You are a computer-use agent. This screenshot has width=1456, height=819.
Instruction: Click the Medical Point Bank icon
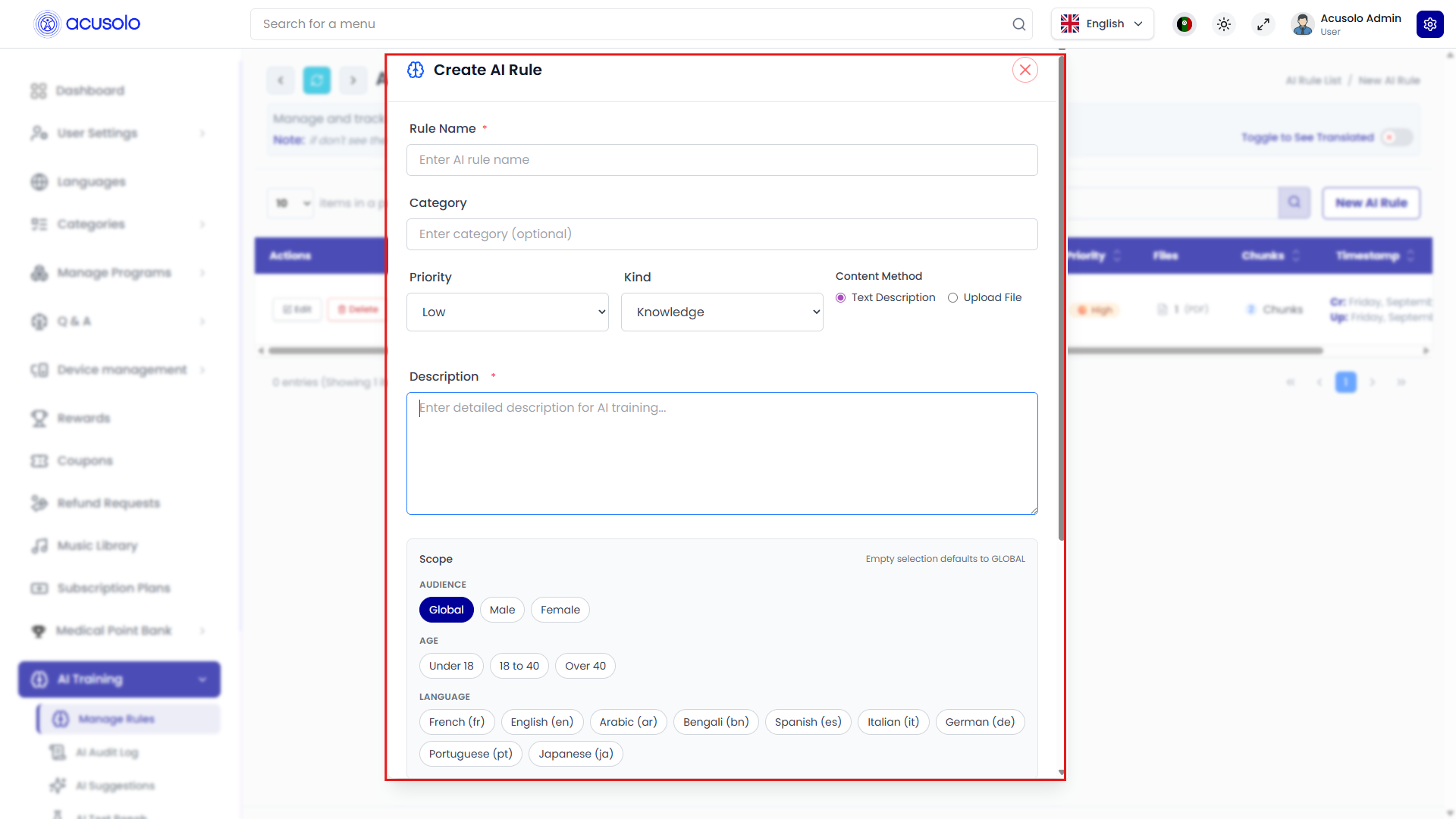coord(39,630)
